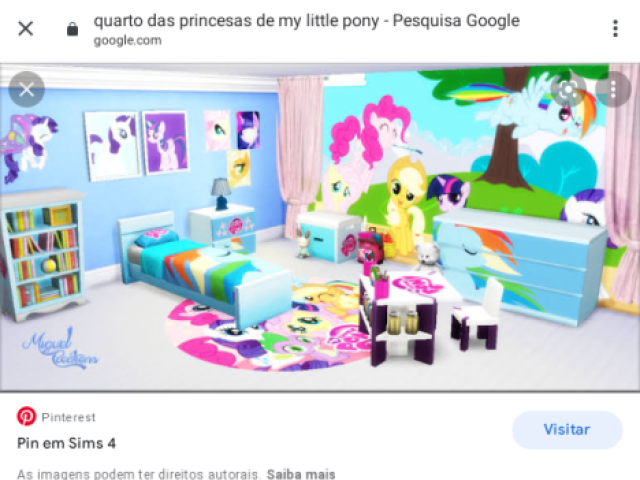Screen dimensions: 640x480
Task: Click the lock site-security icon
Action: pos(72,29)
